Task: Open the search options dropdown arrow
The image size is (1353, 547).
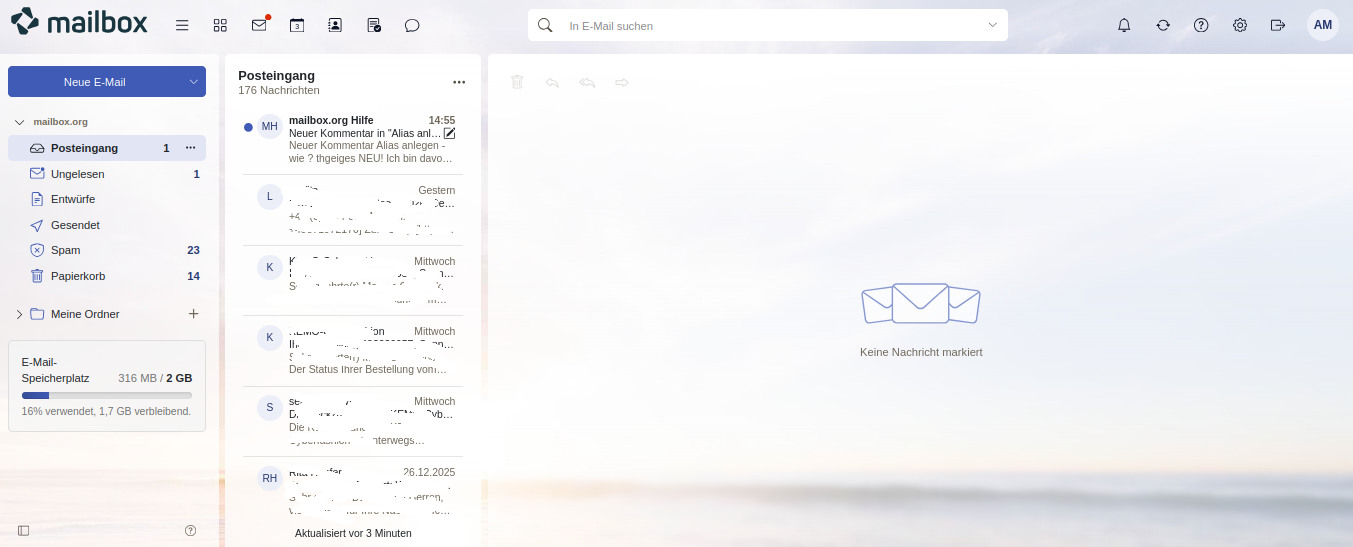Action: [x=992, y=25]
